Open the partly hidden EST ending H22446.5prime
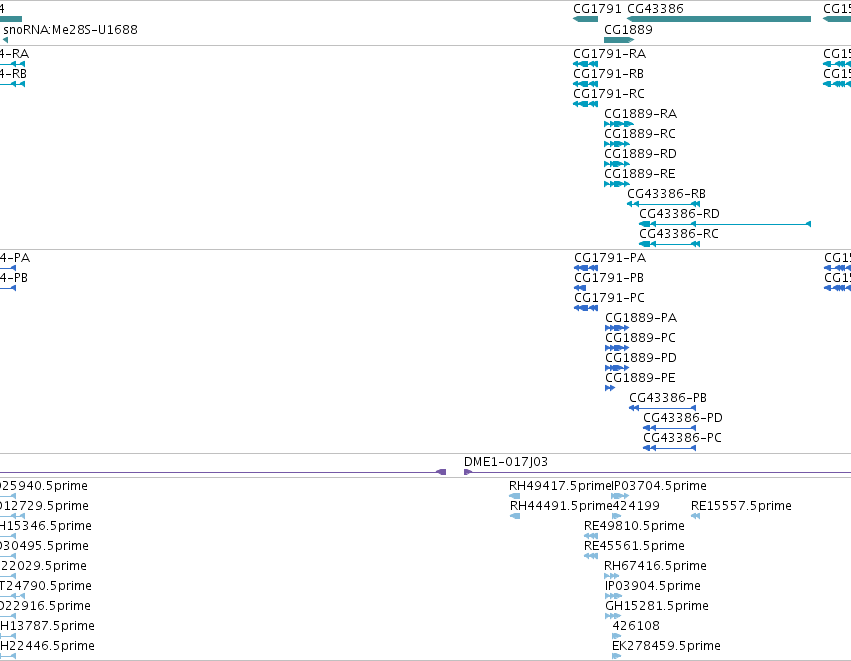The width and height of the screenshot is (851, 661). tap(47, 646)
